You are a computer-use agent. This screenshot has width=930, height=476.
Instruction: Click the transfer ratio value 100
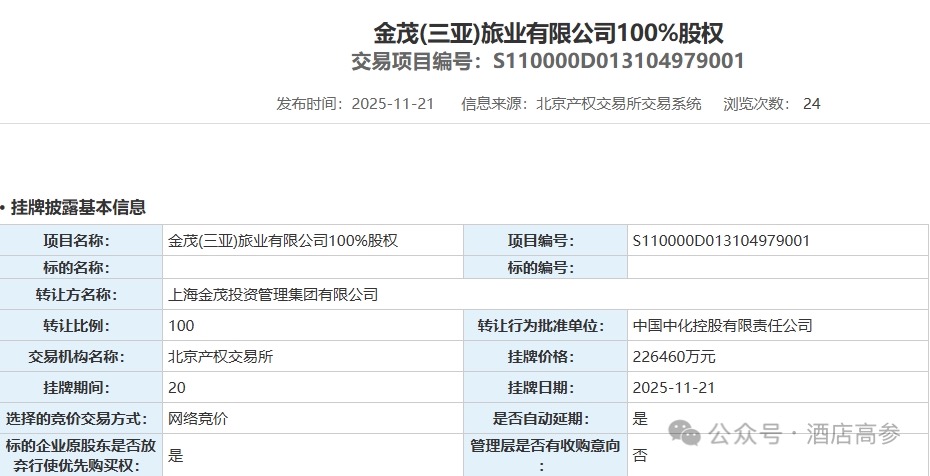[181, 325]
